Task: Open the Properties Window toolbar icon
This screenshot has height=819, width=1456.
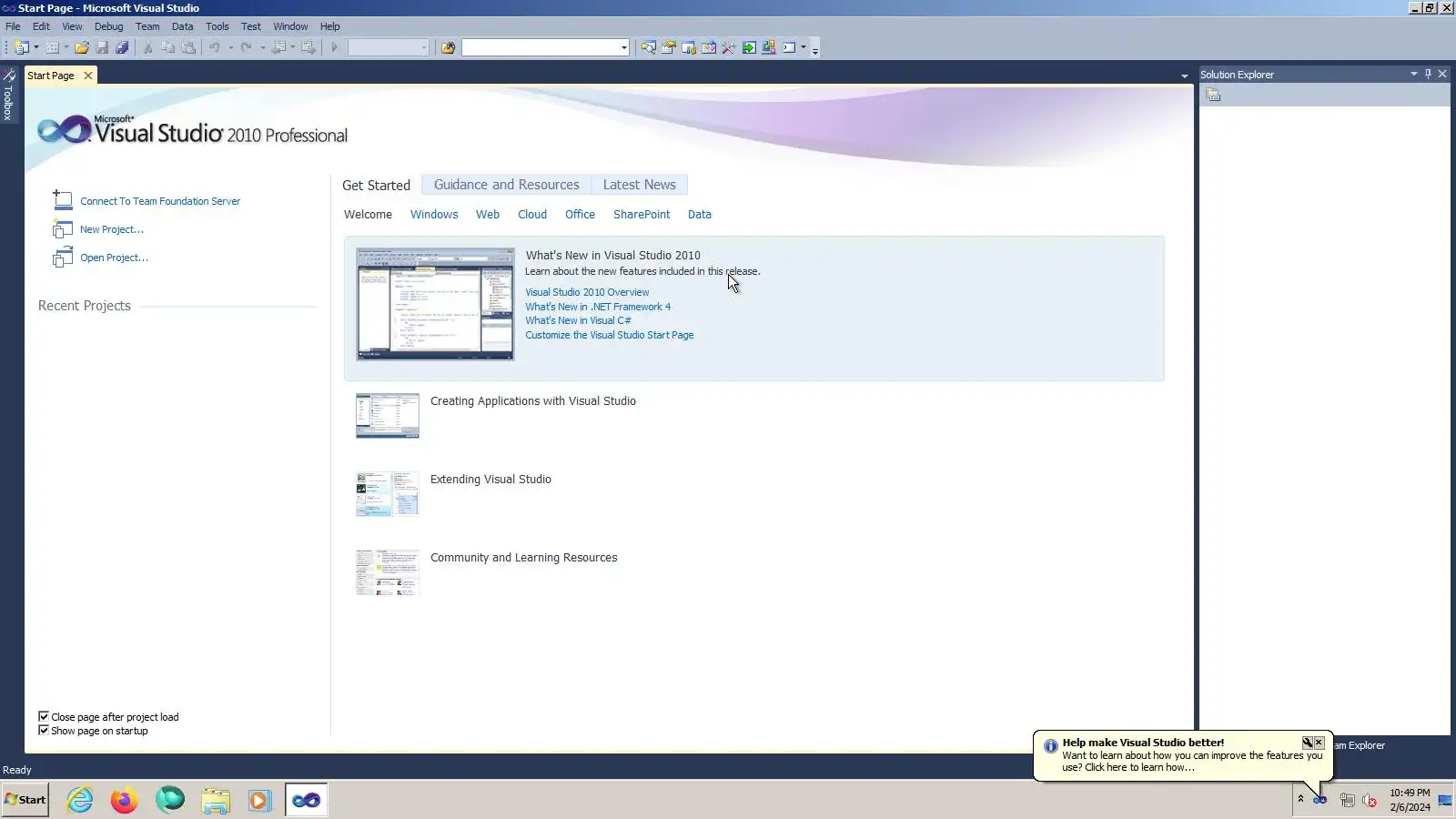Action: (x=668, y=47)
